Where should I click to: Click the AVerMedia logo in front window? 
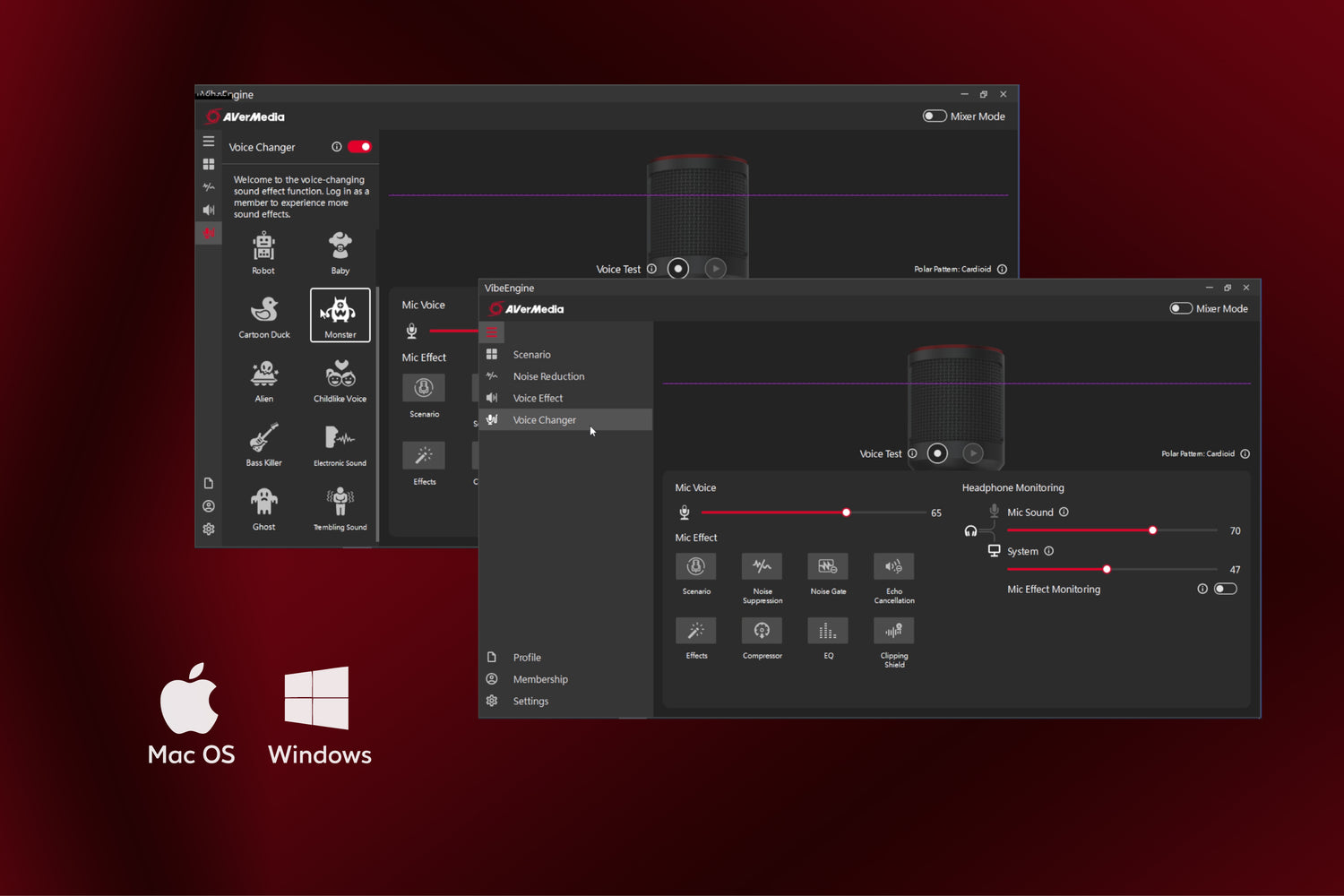526,309
